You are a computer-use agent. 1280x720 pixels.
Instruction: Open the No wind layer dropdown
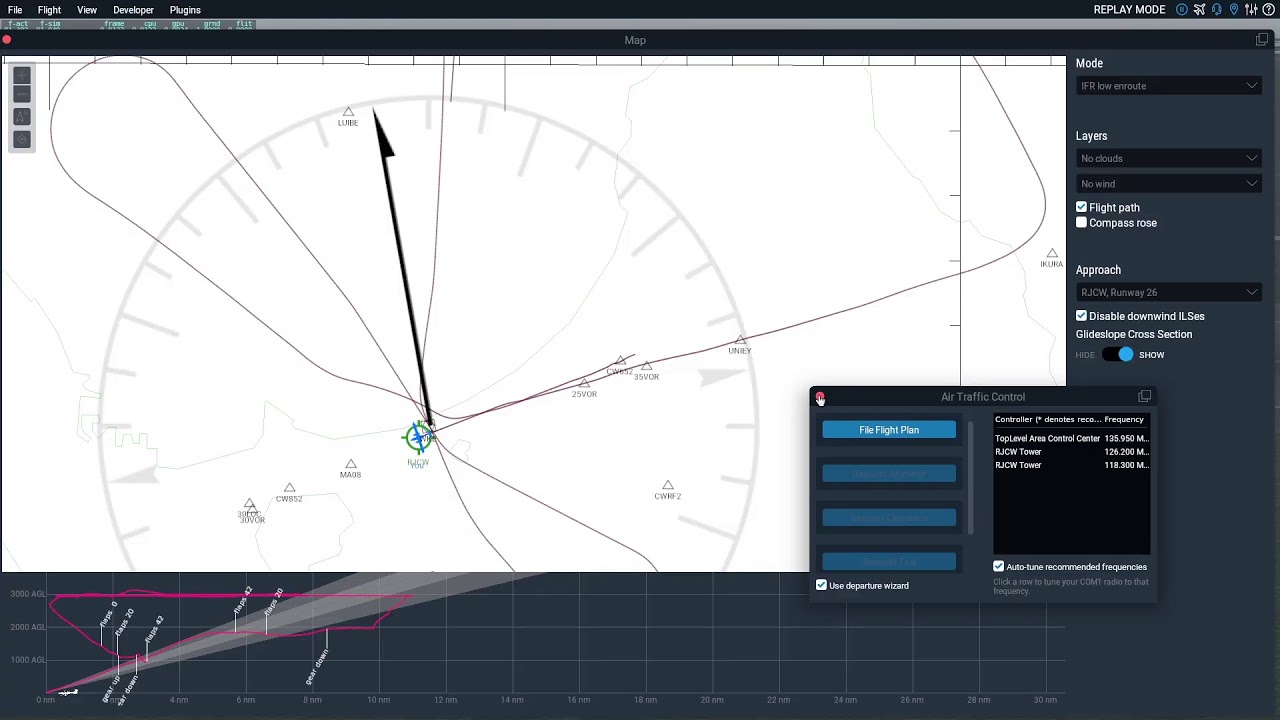(x=1168, y=184)
